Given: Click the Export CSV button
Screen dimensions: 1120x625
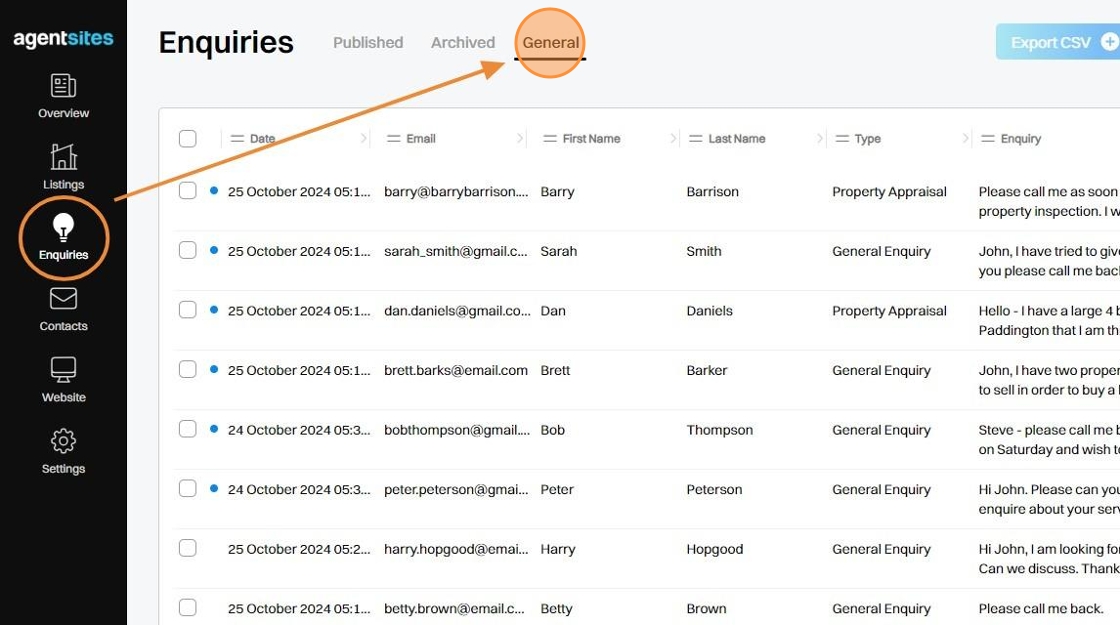Looking at the screenshot, I should coord(1050,42).
